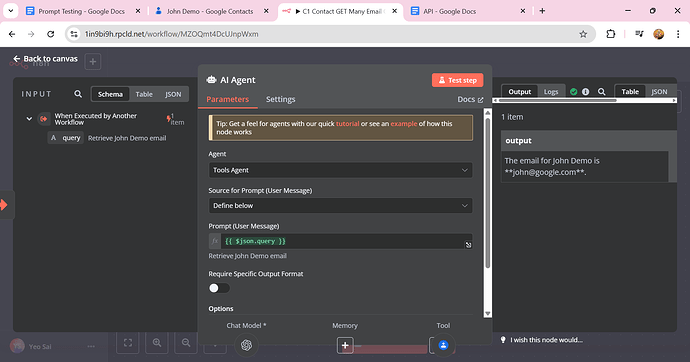Click the plus button beside Back to canvas
The width and height of the screenshot is (690, 362).
point(92,62)
